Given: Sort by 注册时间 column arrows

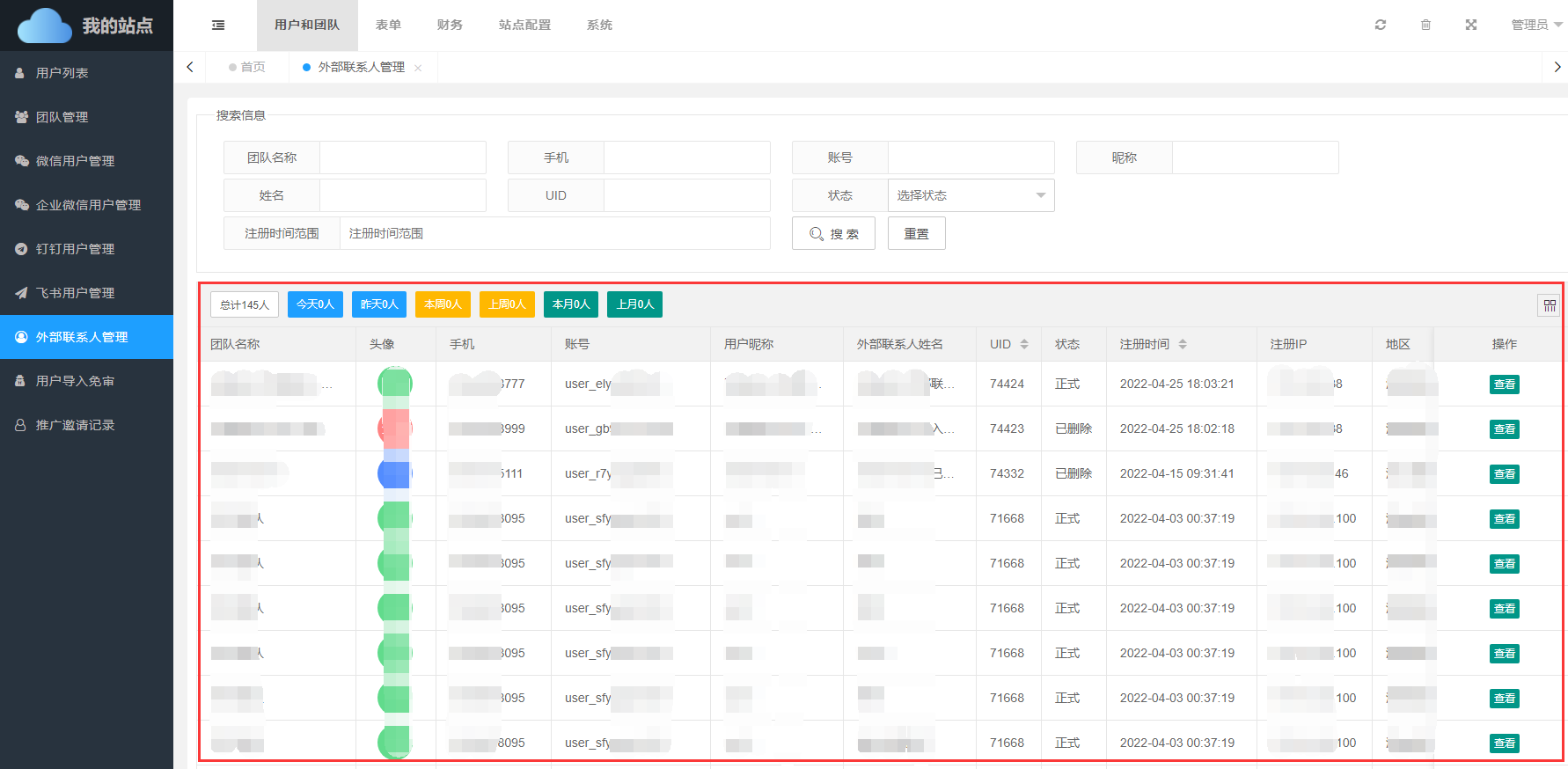Looking at the screenshot, I should [1183, 344].
